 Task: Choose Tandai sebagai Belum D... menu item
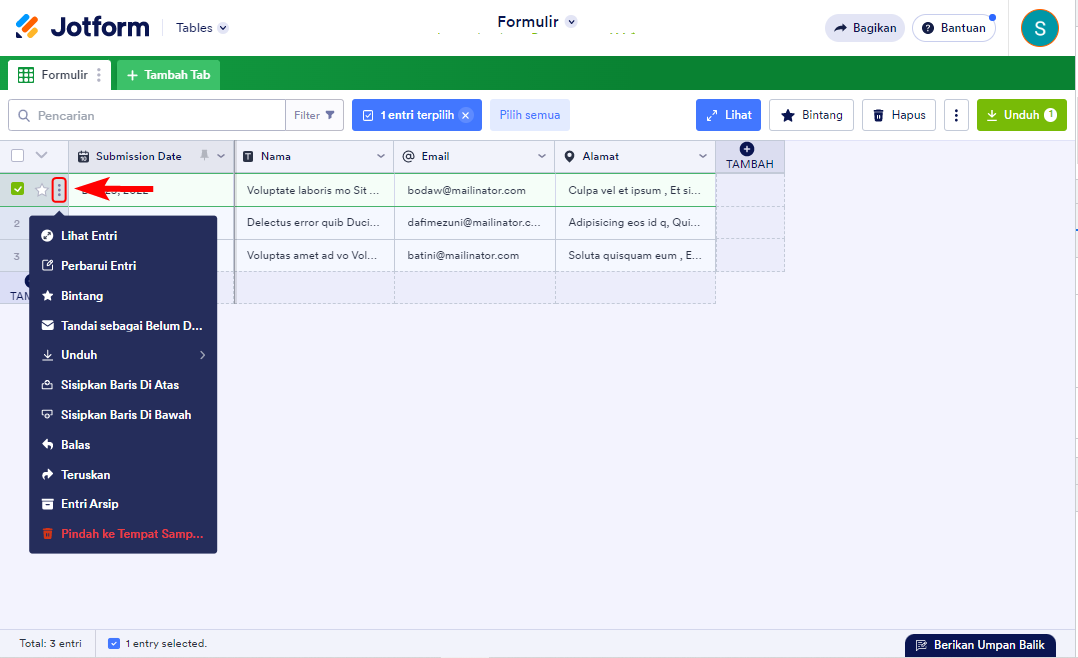coord(123,325)
